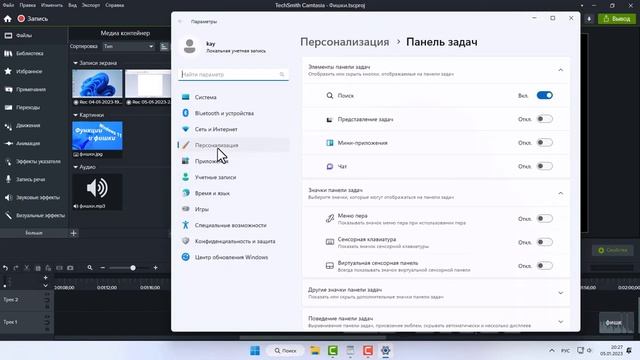Click the undo icon on timeline toolbar
640x360 pixels.
point(5,268)
